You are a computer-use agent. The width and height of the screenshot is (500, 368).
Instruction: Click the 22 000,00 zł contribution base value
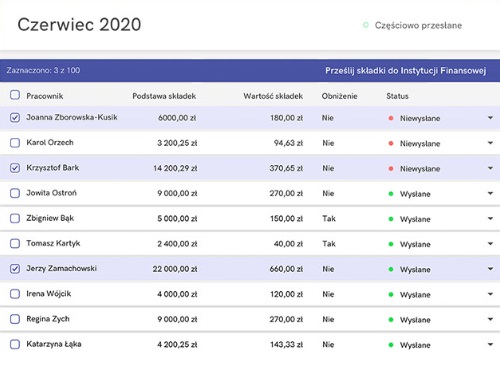coord(175,269)
